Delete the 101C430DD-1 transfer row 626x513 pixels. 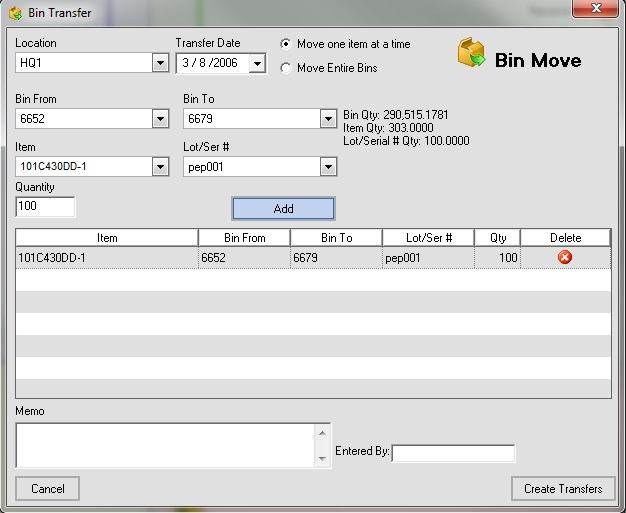565,257
